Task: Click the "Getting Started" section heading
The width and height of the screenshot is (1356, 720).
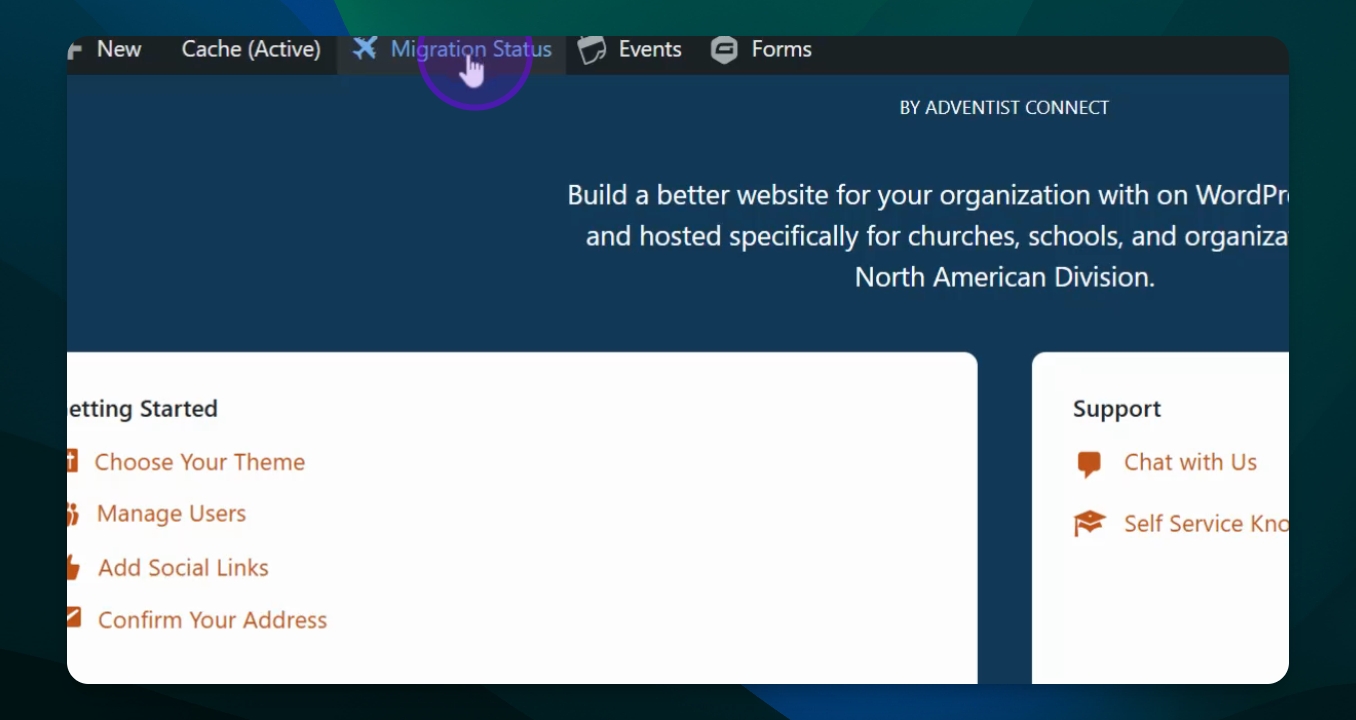Action: [142, 409]
